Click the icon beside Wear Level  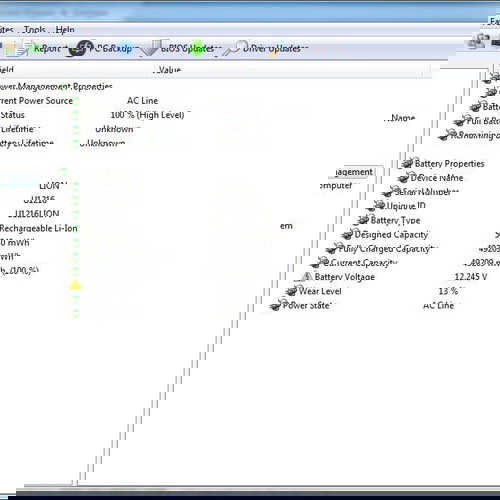click(291, 291)
